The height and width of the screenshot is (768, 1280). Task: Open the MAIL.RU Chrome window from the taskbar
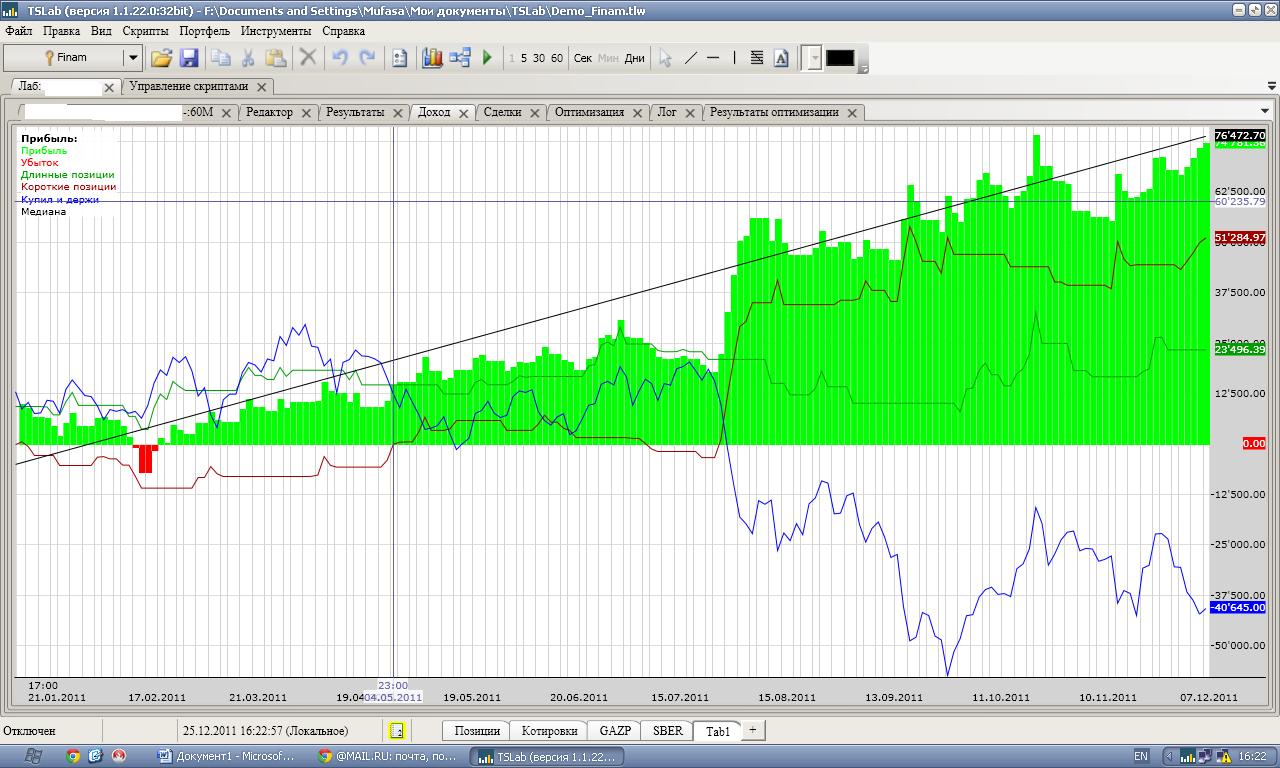pyautogui.click(x=386, y=756)
